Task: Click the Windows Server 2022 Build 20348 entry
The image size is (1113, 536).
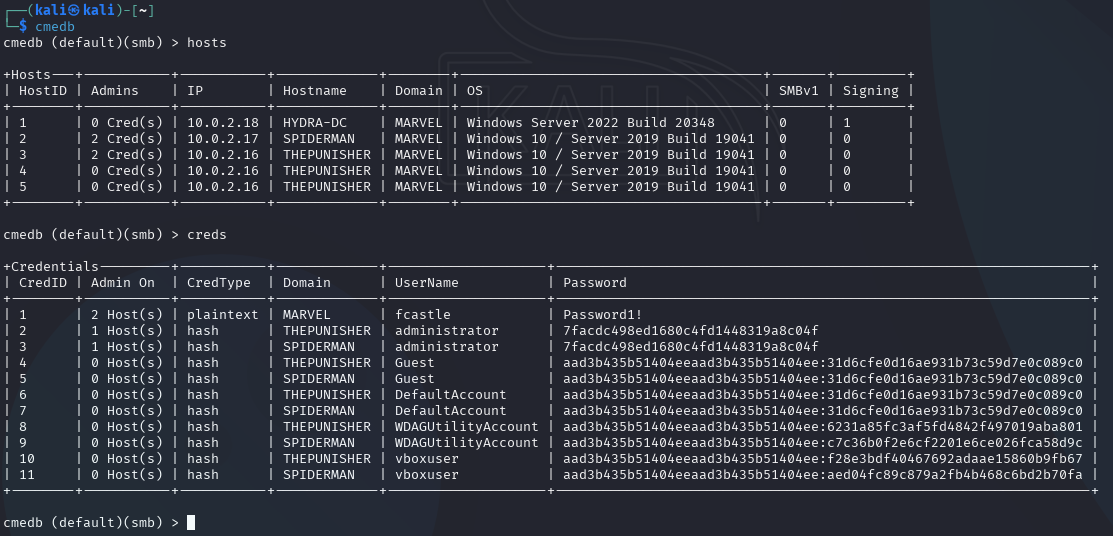Action: 590,122
